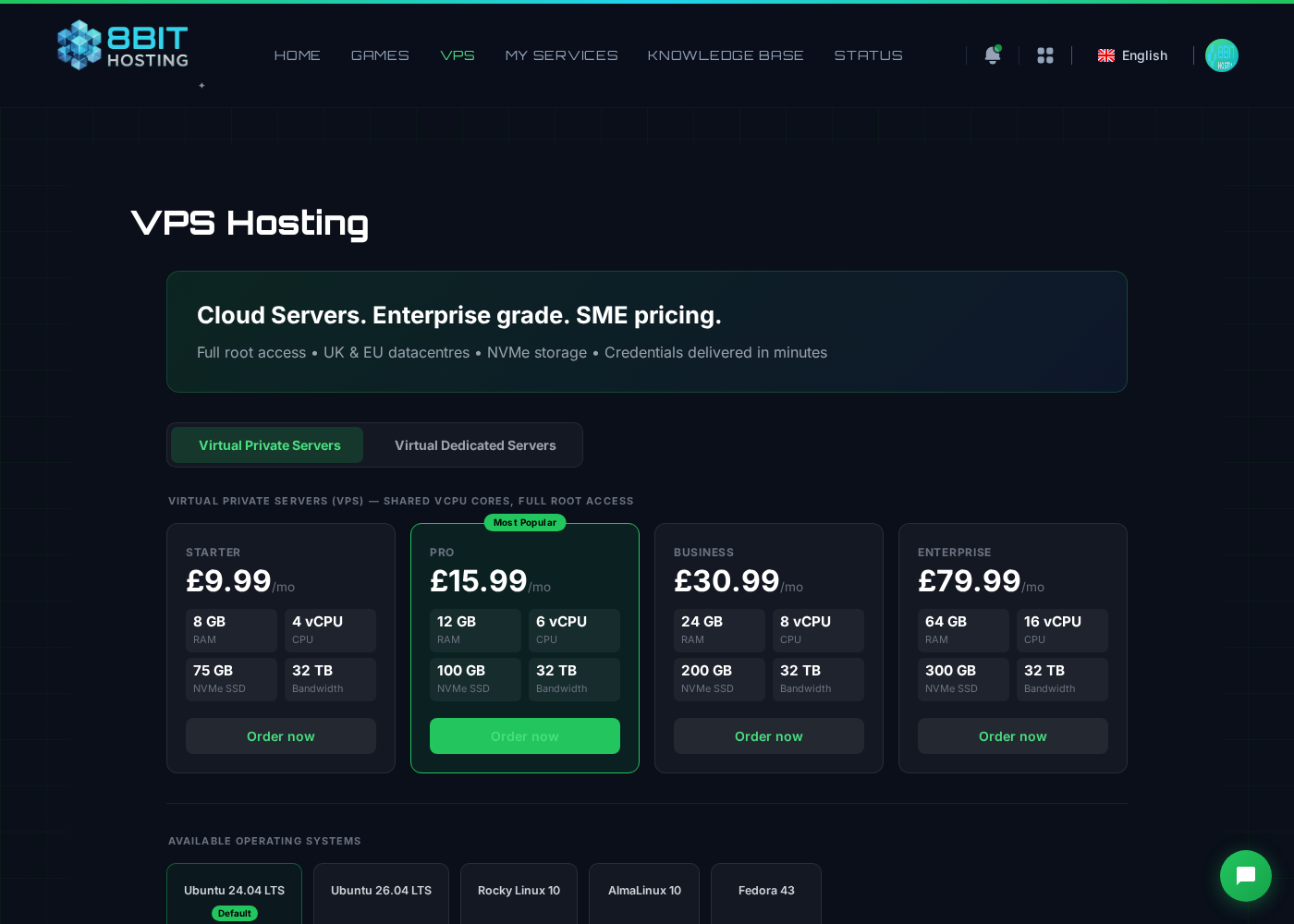
Task: Order the Starter plan now
Action: (281, 736)
